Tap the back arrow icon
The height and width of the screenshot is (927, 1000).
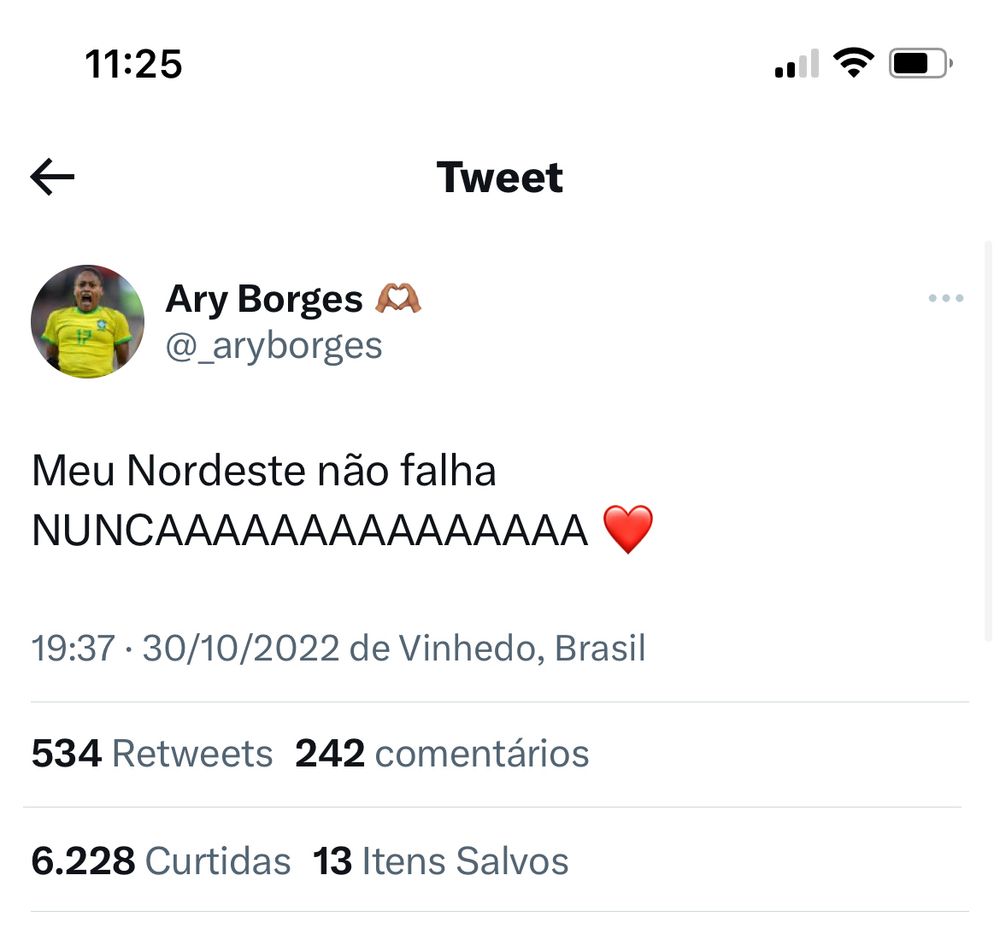coord(52,177)
